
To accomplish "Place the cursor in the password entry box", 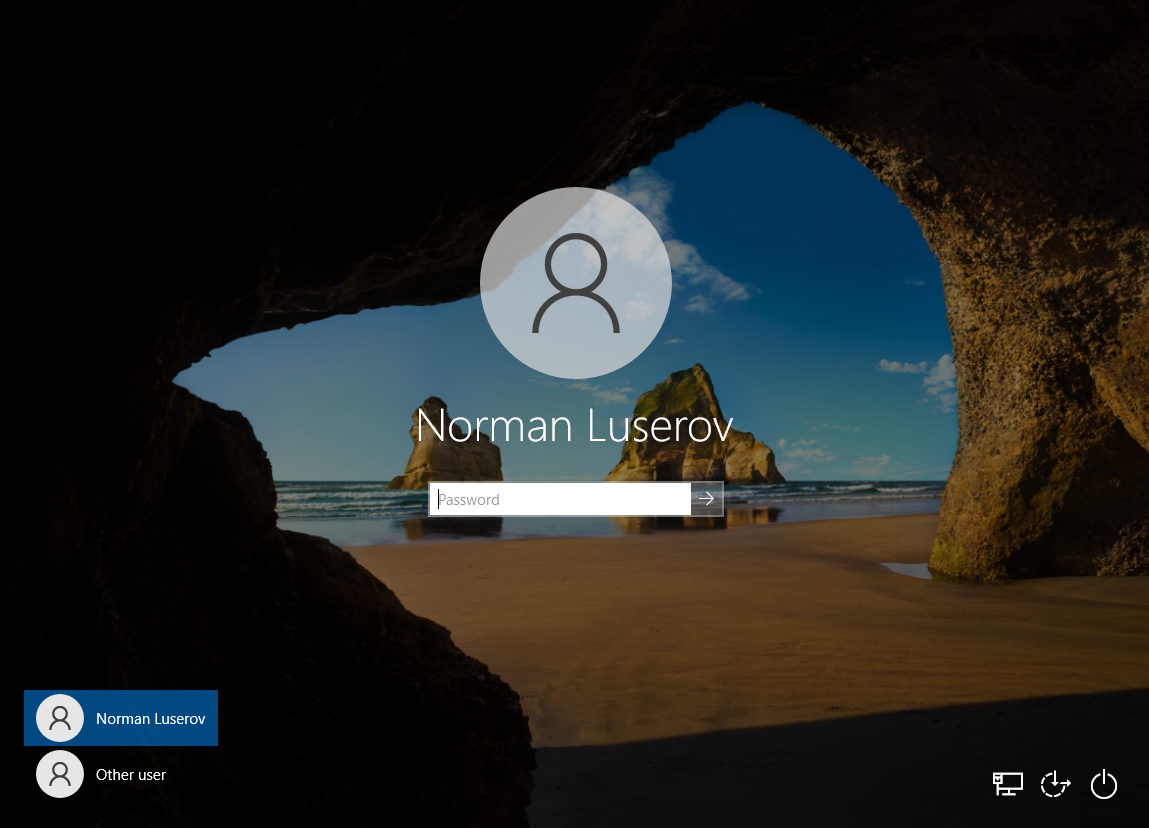I will pos(560,499).
